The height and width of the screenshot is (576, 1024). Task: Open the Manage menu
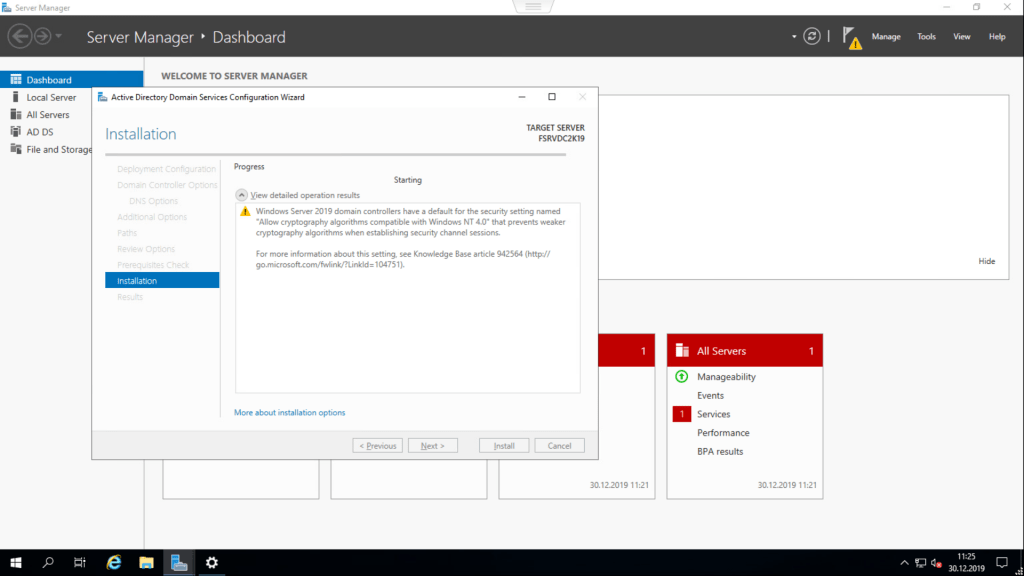point(885,37)
